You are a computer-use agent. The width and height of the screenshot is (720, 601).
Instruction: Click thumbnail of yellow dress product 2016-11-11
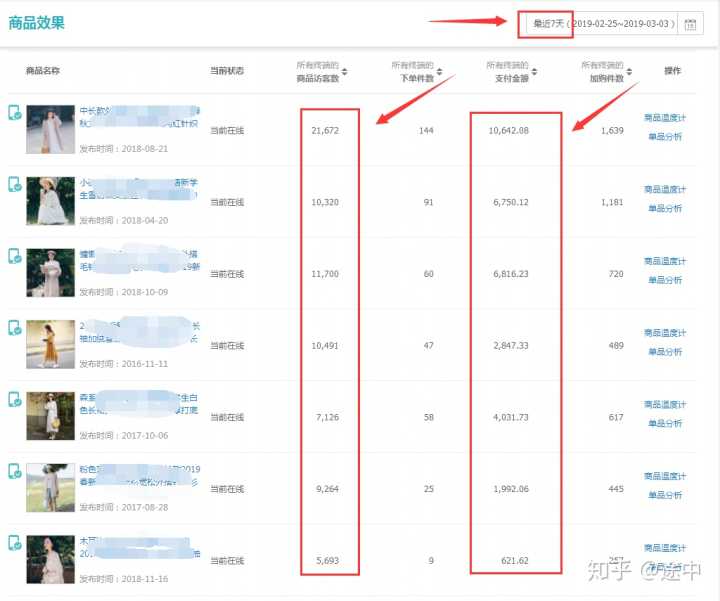tap(50, 345)
